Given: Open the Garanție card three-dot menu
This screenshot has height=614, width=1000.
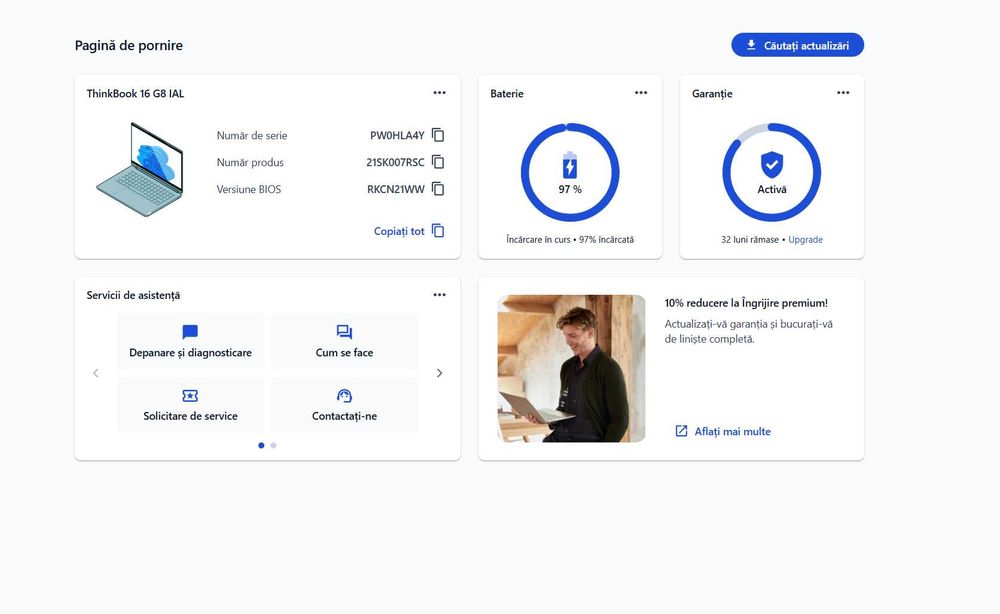Looking at the screenshot, I should point(843,92).
